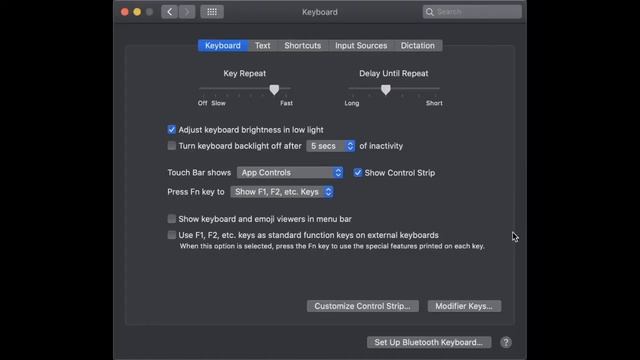Enable Use F1, F2 keys as standard function keys

[x=172, y=235]
